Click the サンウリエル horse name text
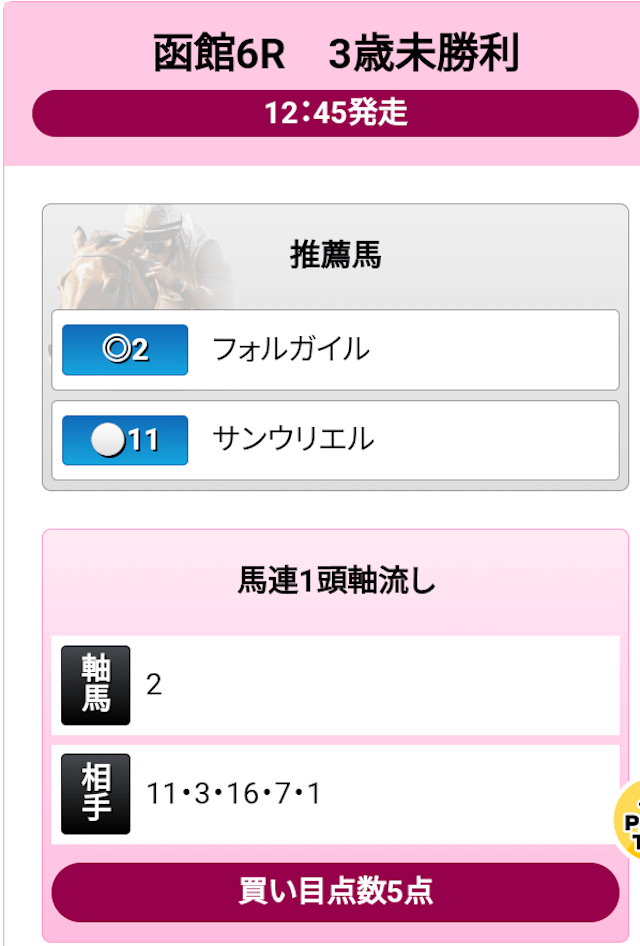The width and height of the screenshot is (640, 946). click(x=293, y=439)
